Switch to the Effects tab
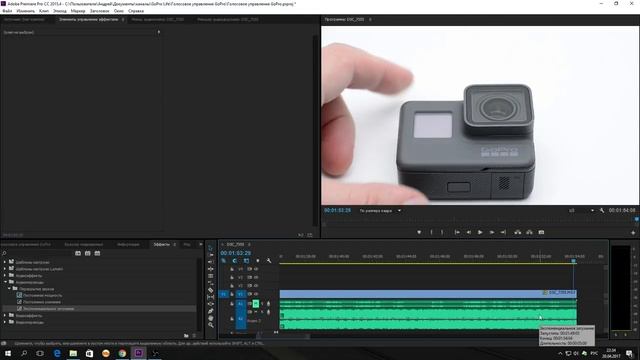 (x=161, y=244)
